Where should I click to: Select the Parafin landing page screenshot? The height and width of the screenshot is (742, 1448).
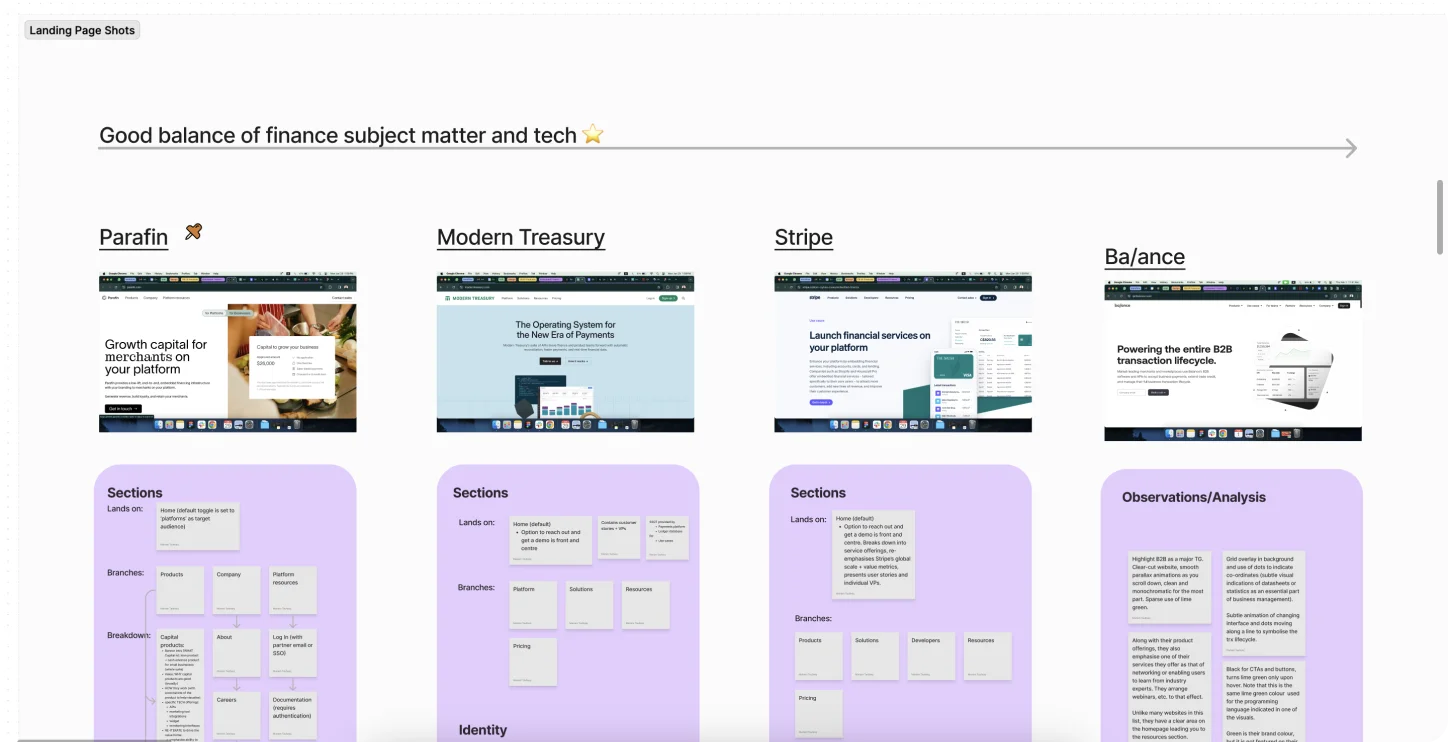coord(228,353)
